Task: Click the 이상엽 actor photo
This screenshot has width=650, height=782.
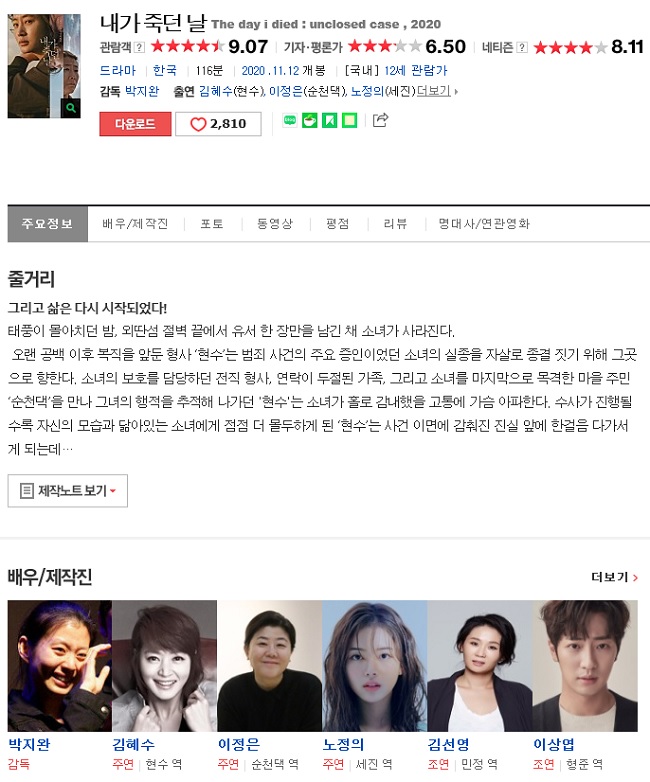Action: (585, 666)
